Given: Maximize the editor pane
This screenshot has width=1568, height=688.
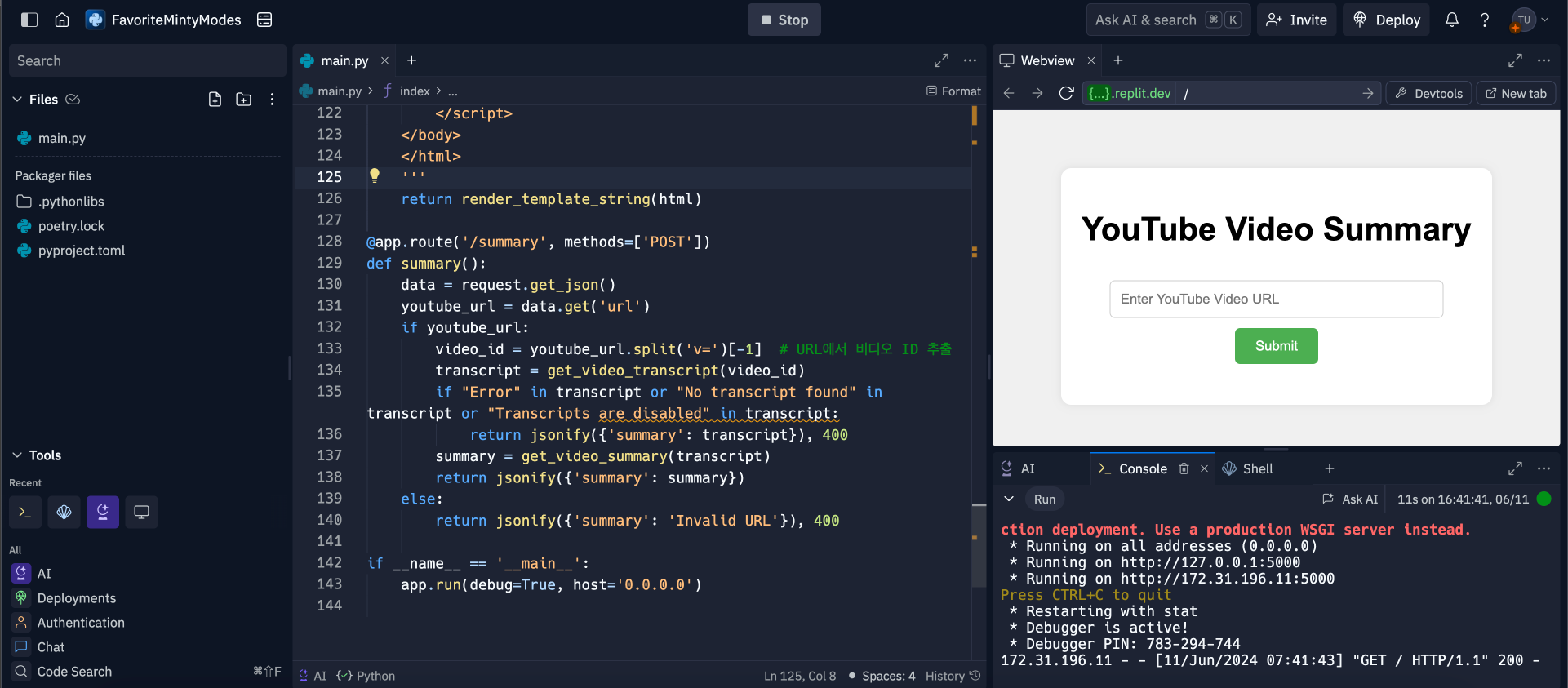Looking at the screenshot, I should click(x=941, y=60).
